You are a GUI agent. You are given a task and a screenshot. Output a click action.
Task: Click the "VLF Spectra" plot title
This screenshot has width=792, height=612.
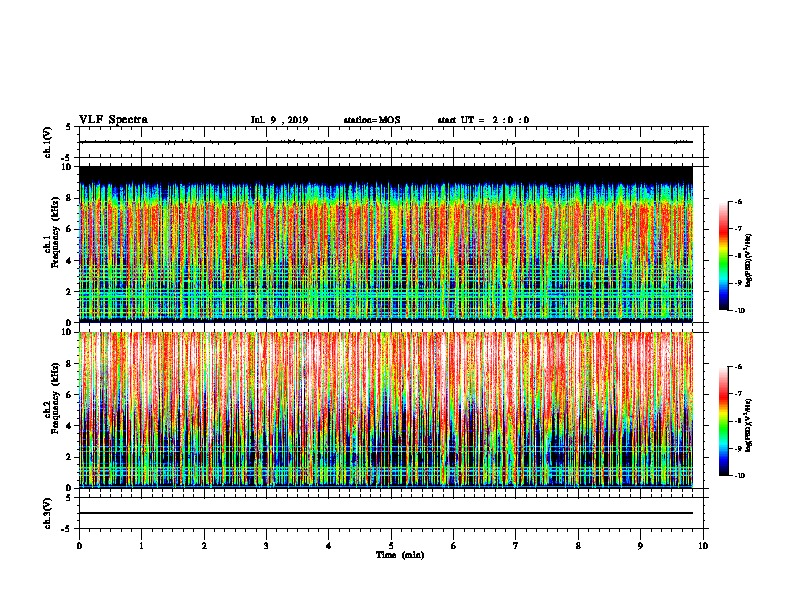click(113, 120)
